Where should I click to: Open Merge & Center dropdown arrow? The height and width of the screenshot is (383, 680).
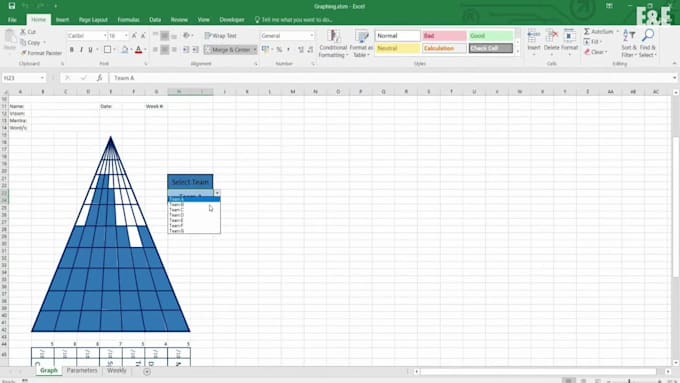tap(255, 50)
